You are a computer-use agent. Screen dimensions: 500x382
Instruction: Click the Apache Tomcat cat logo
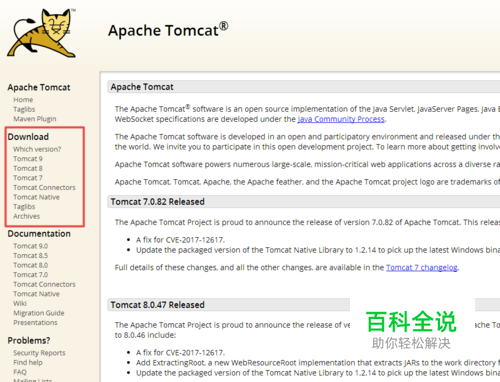(41, 33)
